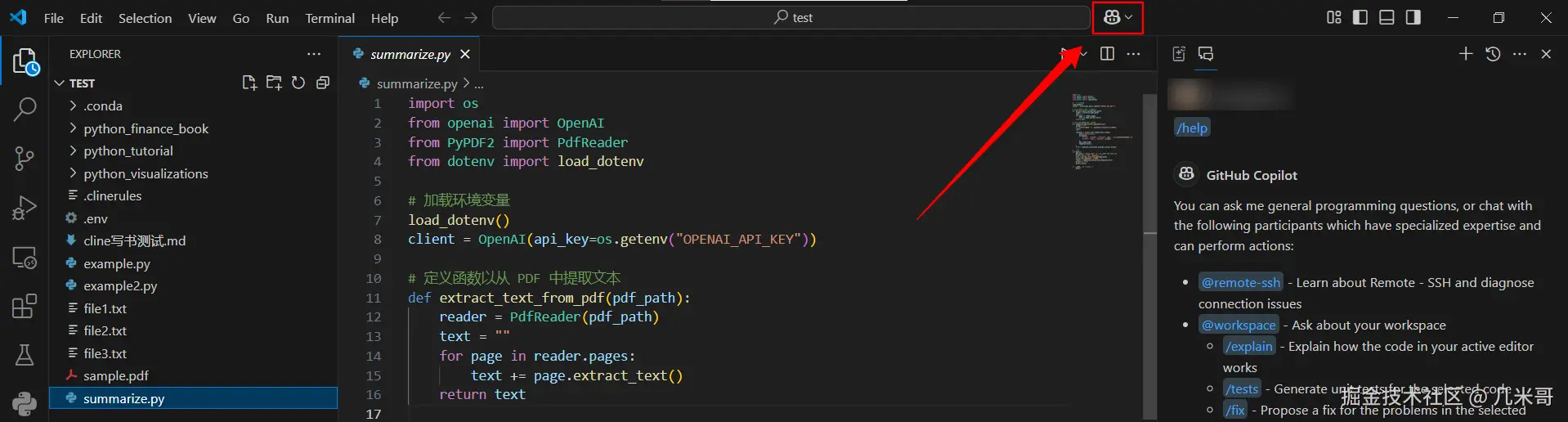The width and height of the screenshot is (1568, 422).
Task: Open the Testing flask view
Action: [25, 355]
